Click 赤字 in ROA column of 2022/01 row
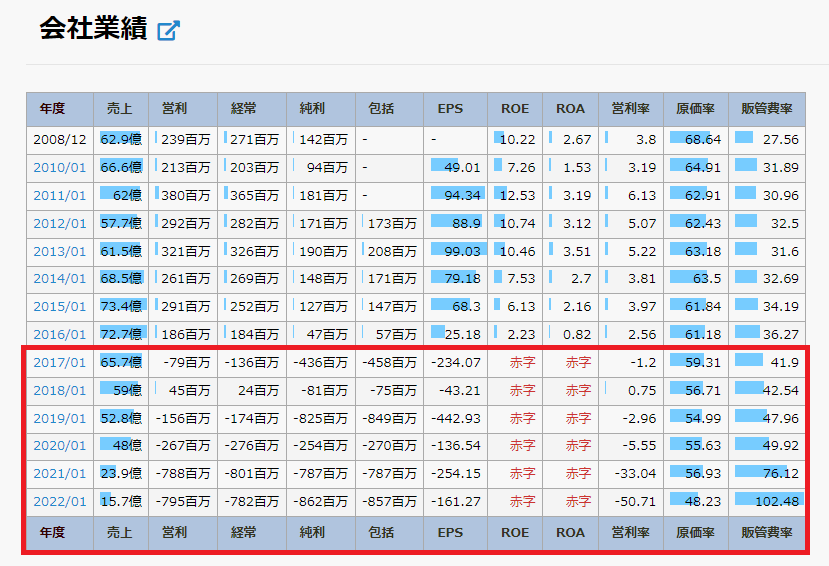 [578, 502]
